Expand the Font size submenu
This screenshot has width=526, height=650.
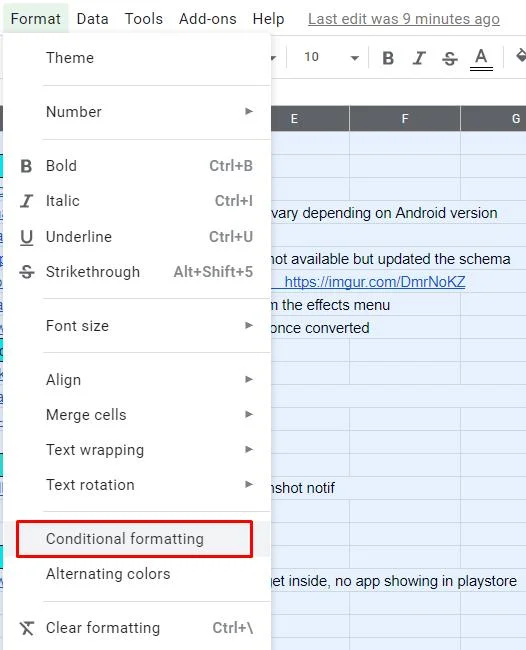137,326
